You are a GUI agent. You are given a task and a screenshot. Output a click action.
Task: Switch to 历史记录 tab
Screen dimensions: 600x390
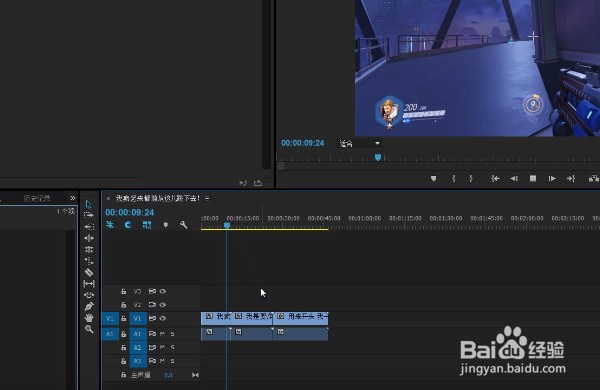pyautogui.click(x=37, y=198)
